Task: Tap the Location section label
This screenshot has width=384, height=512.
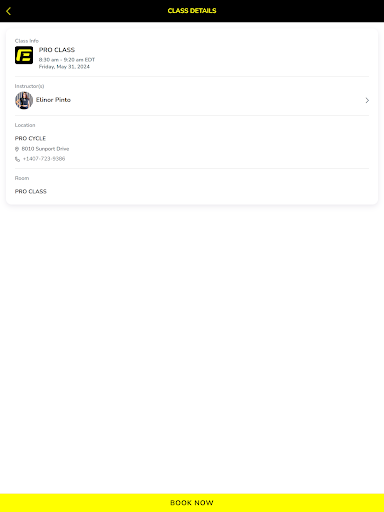Action: click(25, 125)
